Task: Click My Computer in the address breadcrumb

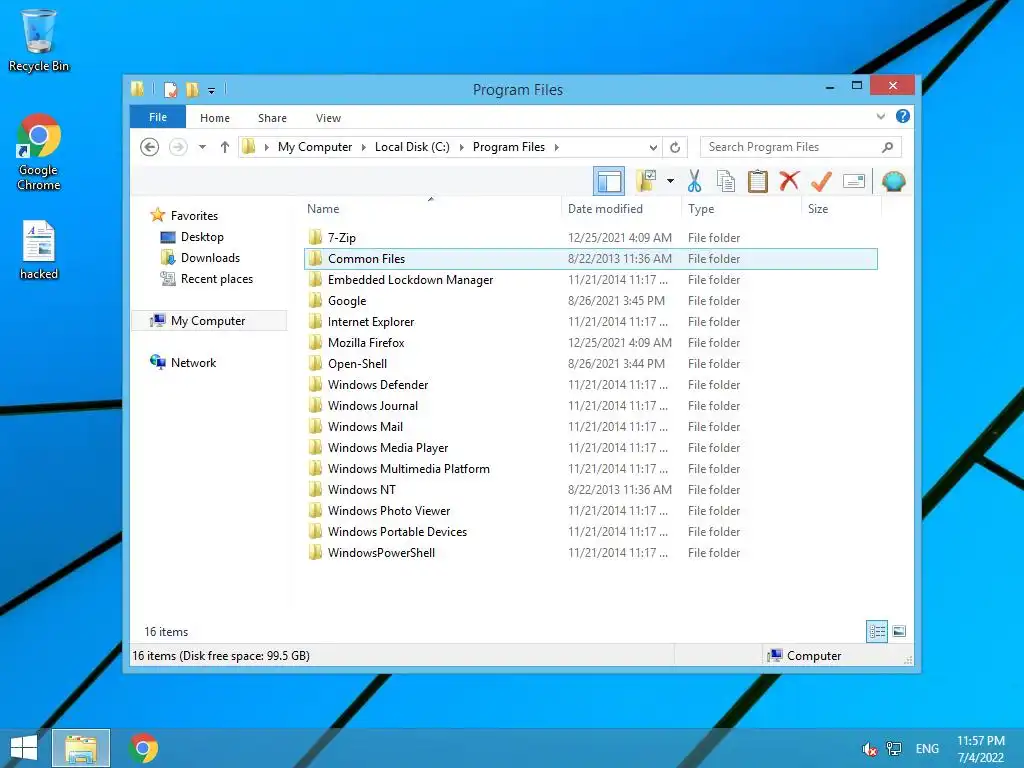Action: pyautogui.click(x=315, y=147)
